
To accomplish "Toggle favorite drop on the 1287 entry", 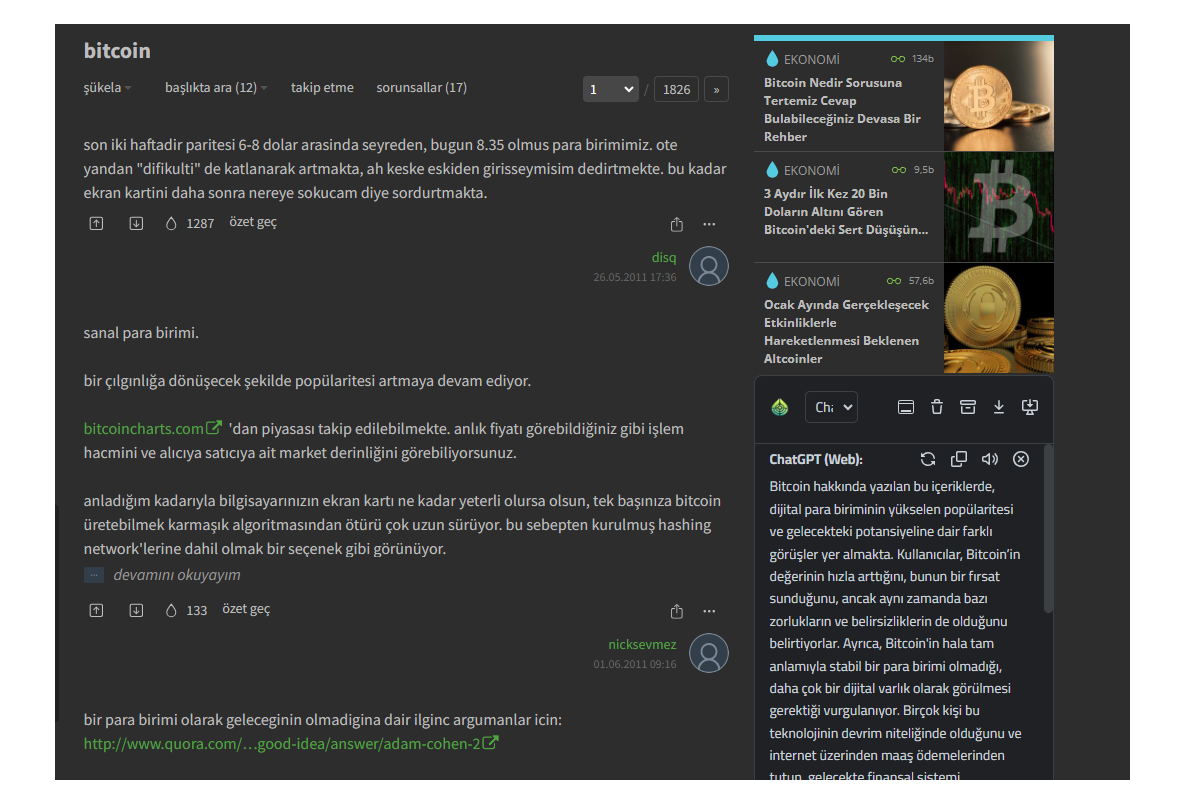I will 171,224.
